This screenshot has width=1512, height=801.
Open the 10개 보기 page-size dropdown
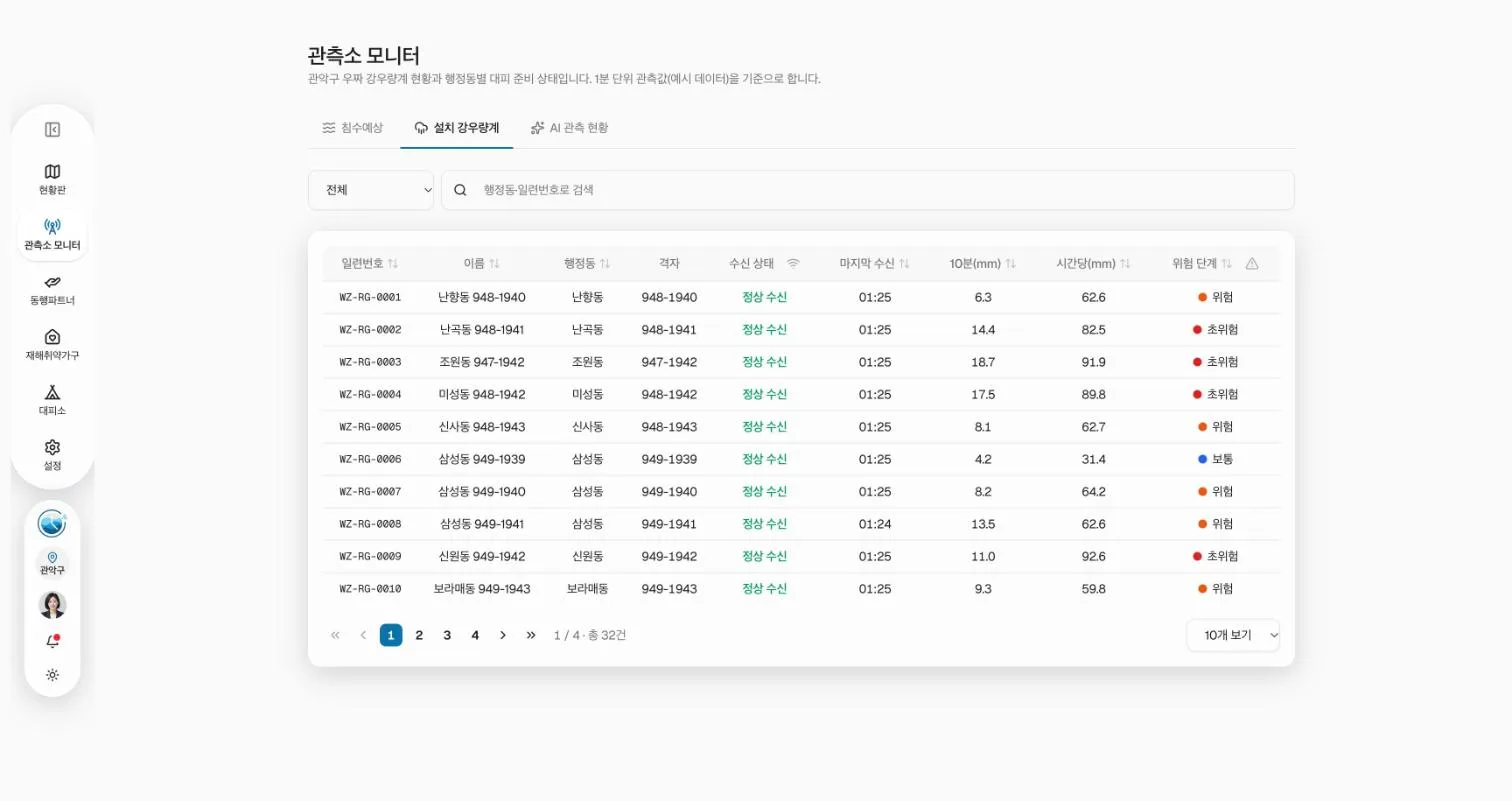[x=1233, y=635]
